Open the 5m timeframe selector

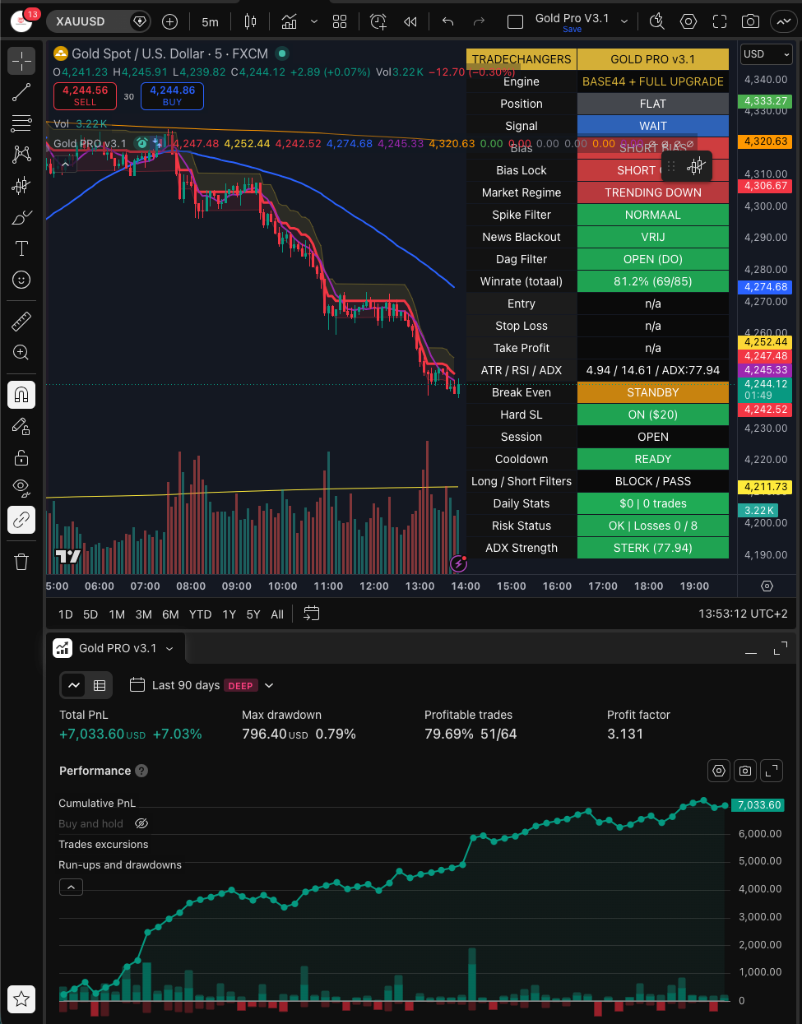pyautogui.click(x=210, y=22)
